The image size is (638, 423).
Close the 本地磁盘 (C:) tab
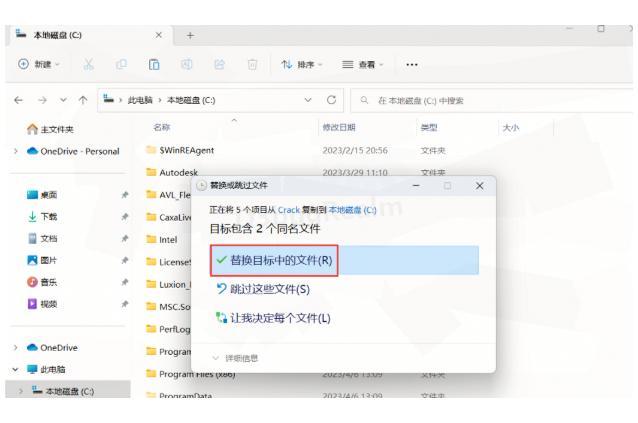coord(159,35)
